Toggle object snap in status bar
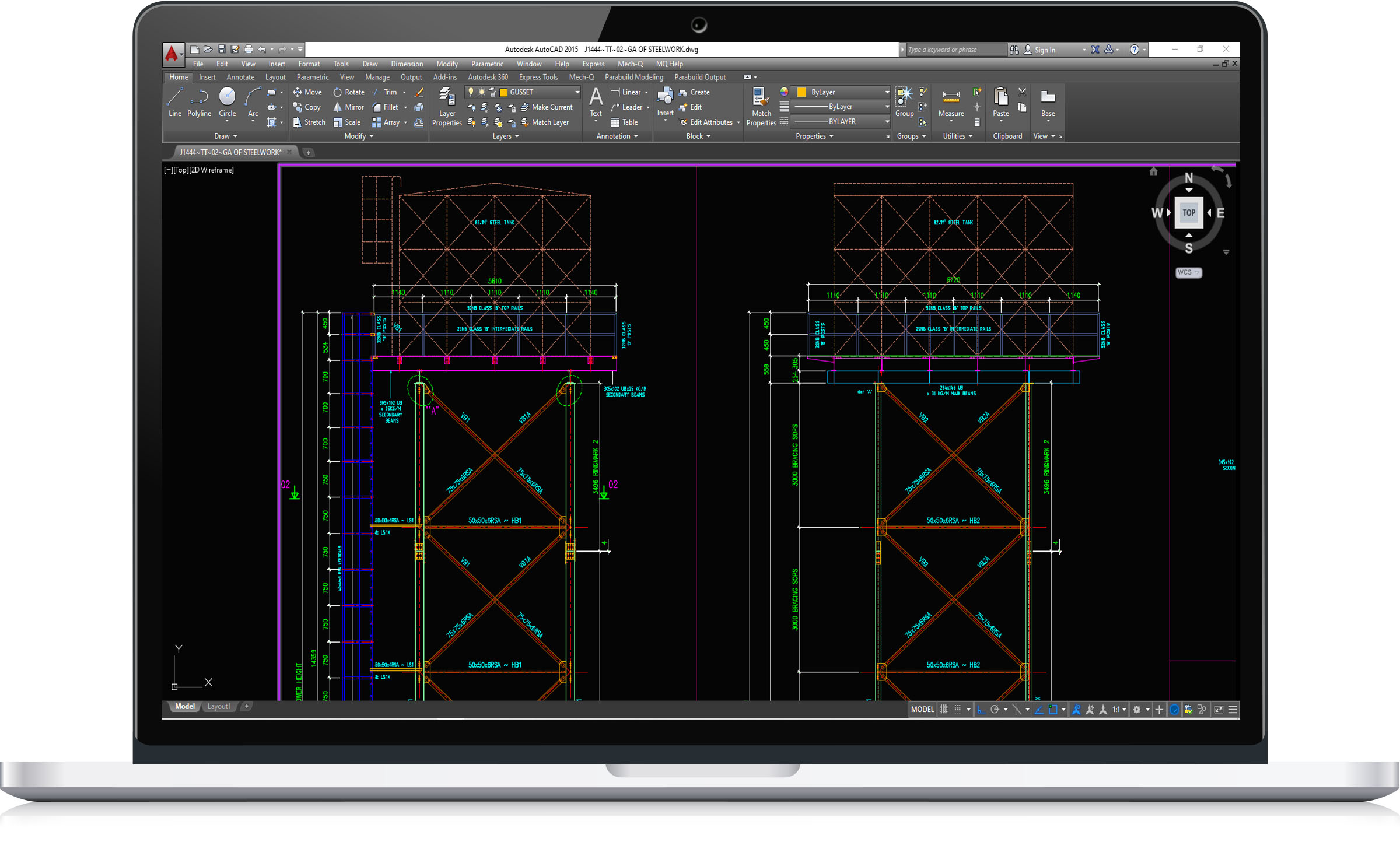This screenshot has height=842, width=1400. (1053, 710)
